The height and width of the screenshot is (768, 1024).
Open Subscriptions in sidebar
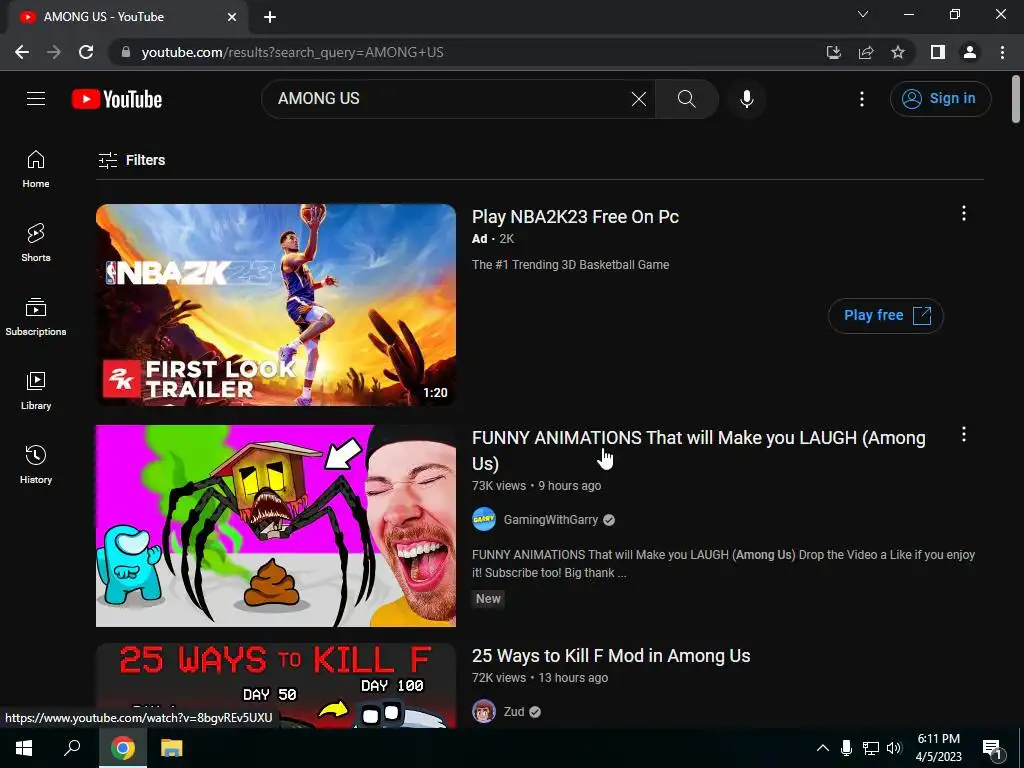36,317
